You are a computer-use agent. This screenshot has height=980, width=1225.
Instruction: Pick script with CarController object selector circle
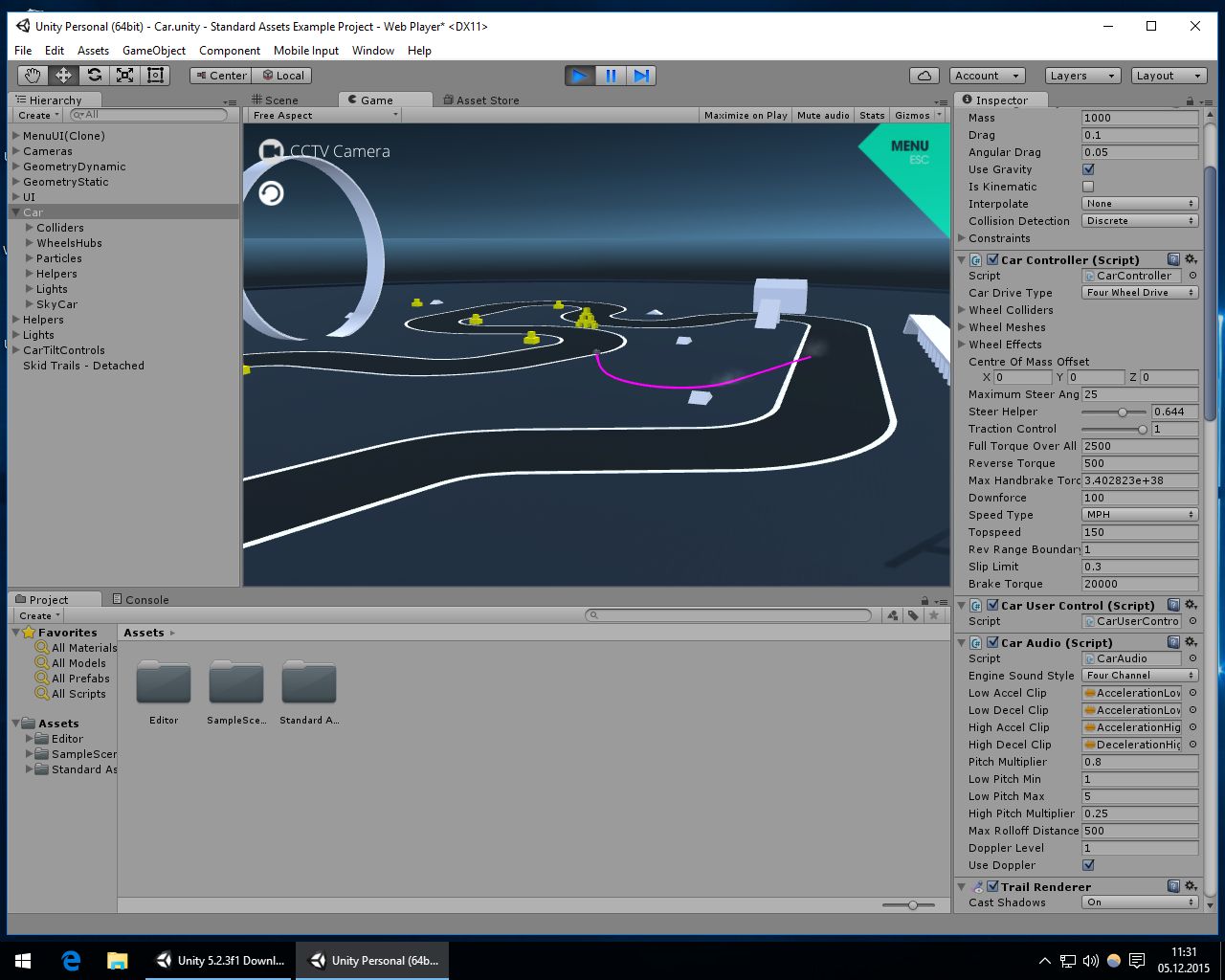coord(1192,276)
